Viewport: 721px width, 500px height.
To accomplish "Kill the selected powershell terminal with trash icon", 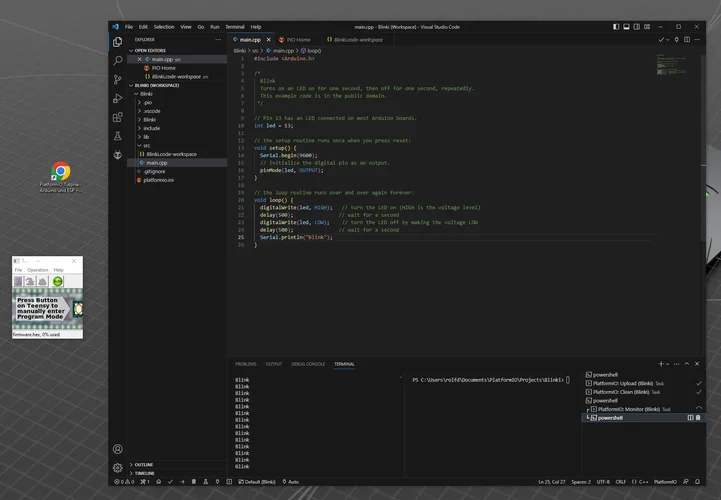I will click(x=698, y=418).
